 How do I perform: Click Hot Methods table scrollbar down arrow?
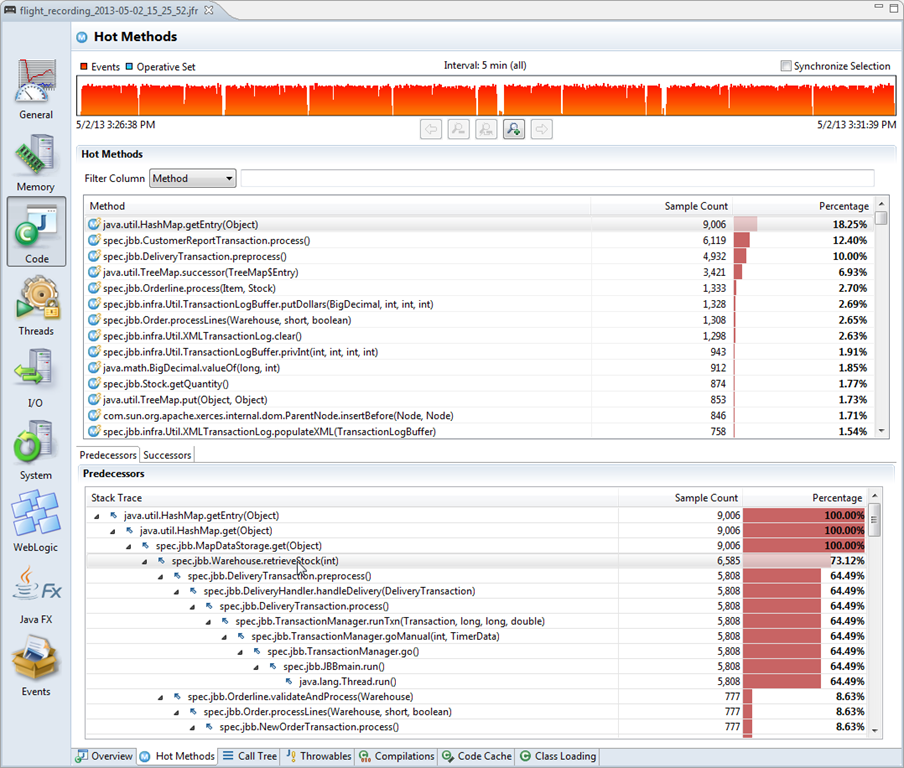point(881,431)
